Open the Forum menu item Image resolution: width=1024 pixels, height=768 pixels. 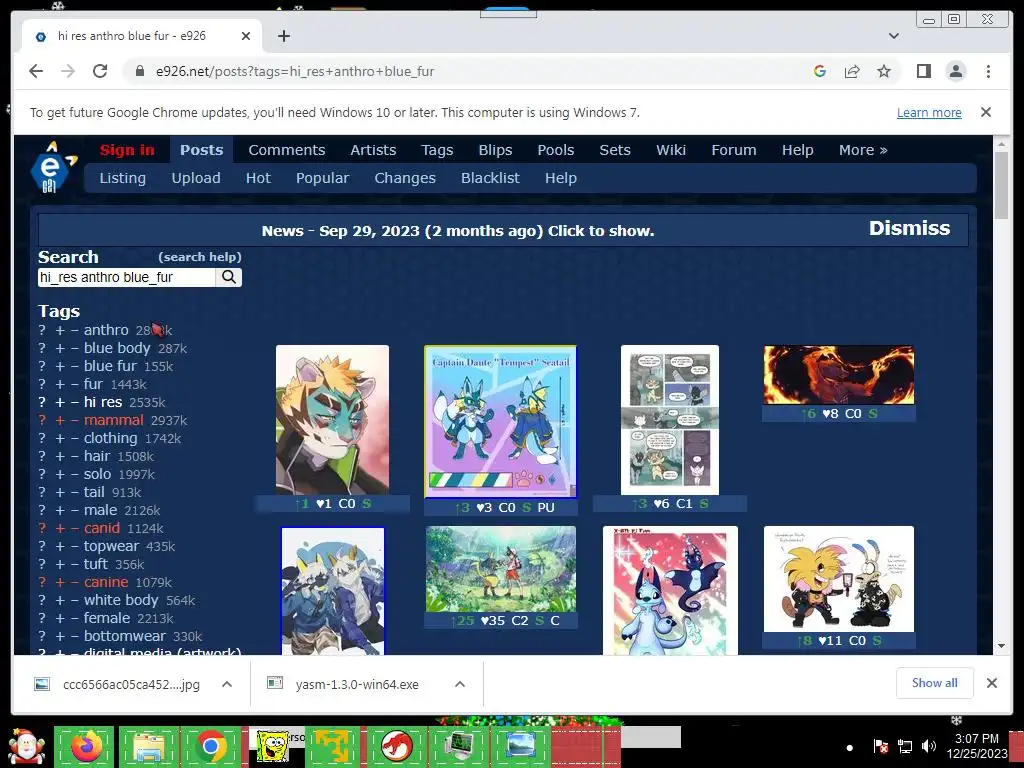(733, 150)
